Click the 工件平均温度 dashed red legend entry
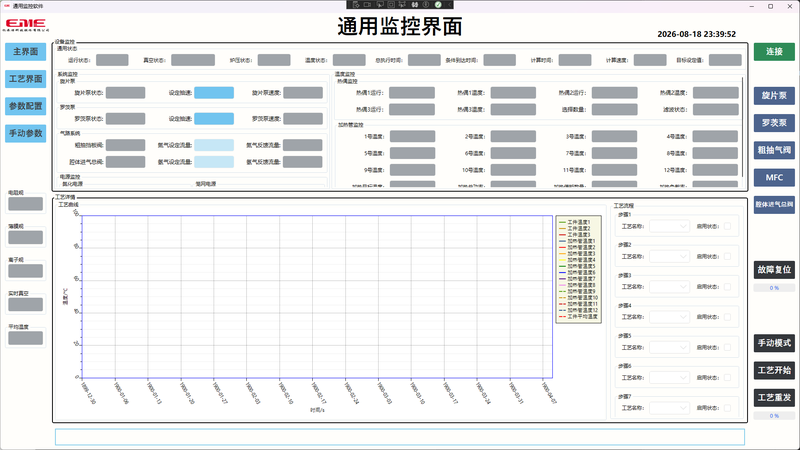Image resolution: width=800 pixels, height=450 pixels. 578,316
